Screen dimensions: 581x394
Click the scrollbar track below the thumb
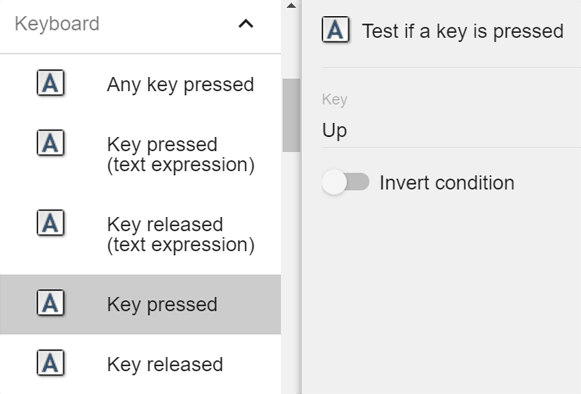pos(291,272)
